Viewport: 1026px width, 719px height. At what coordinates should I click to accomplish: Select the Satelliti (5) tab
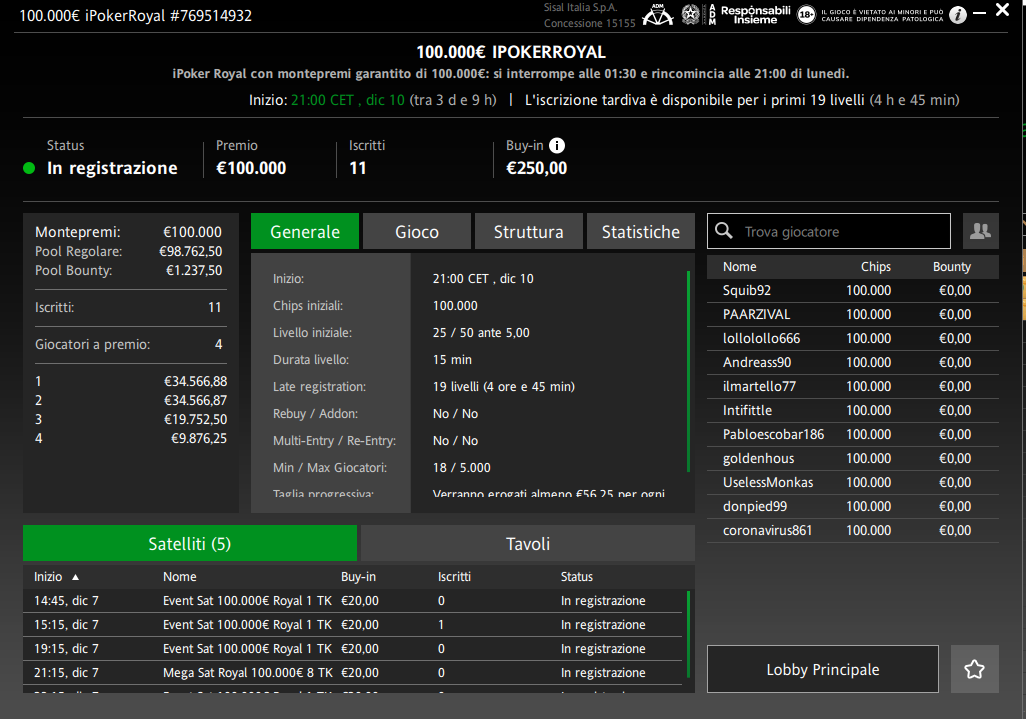click(190, 543)
